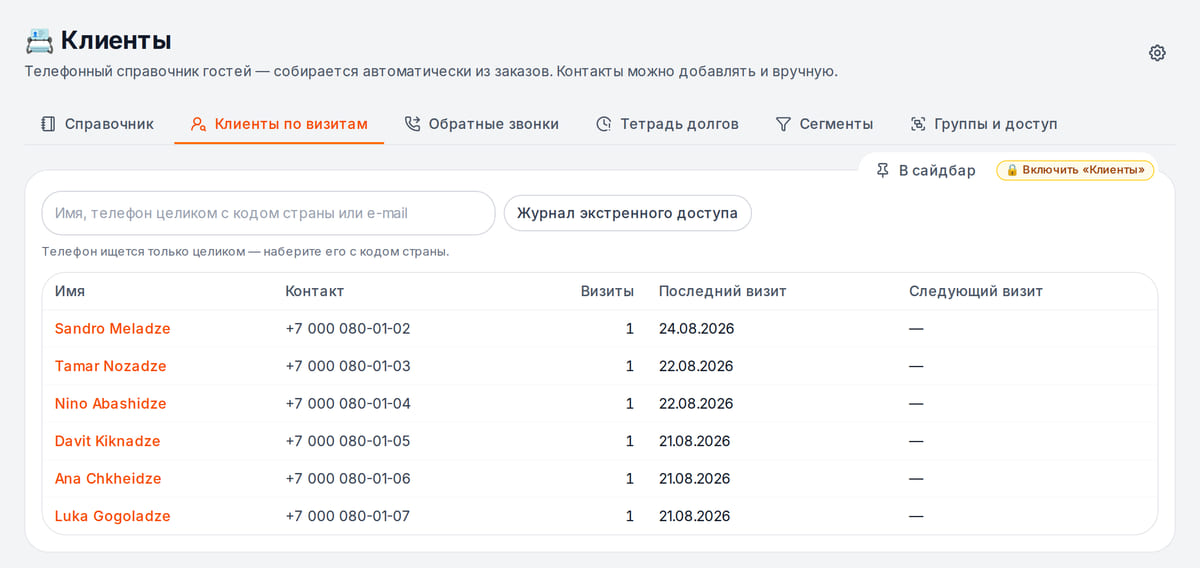Click Ana Chkheidze's last visit date
The height and width of the screenshot is (568, 1200).
click(x=695, y=479)
